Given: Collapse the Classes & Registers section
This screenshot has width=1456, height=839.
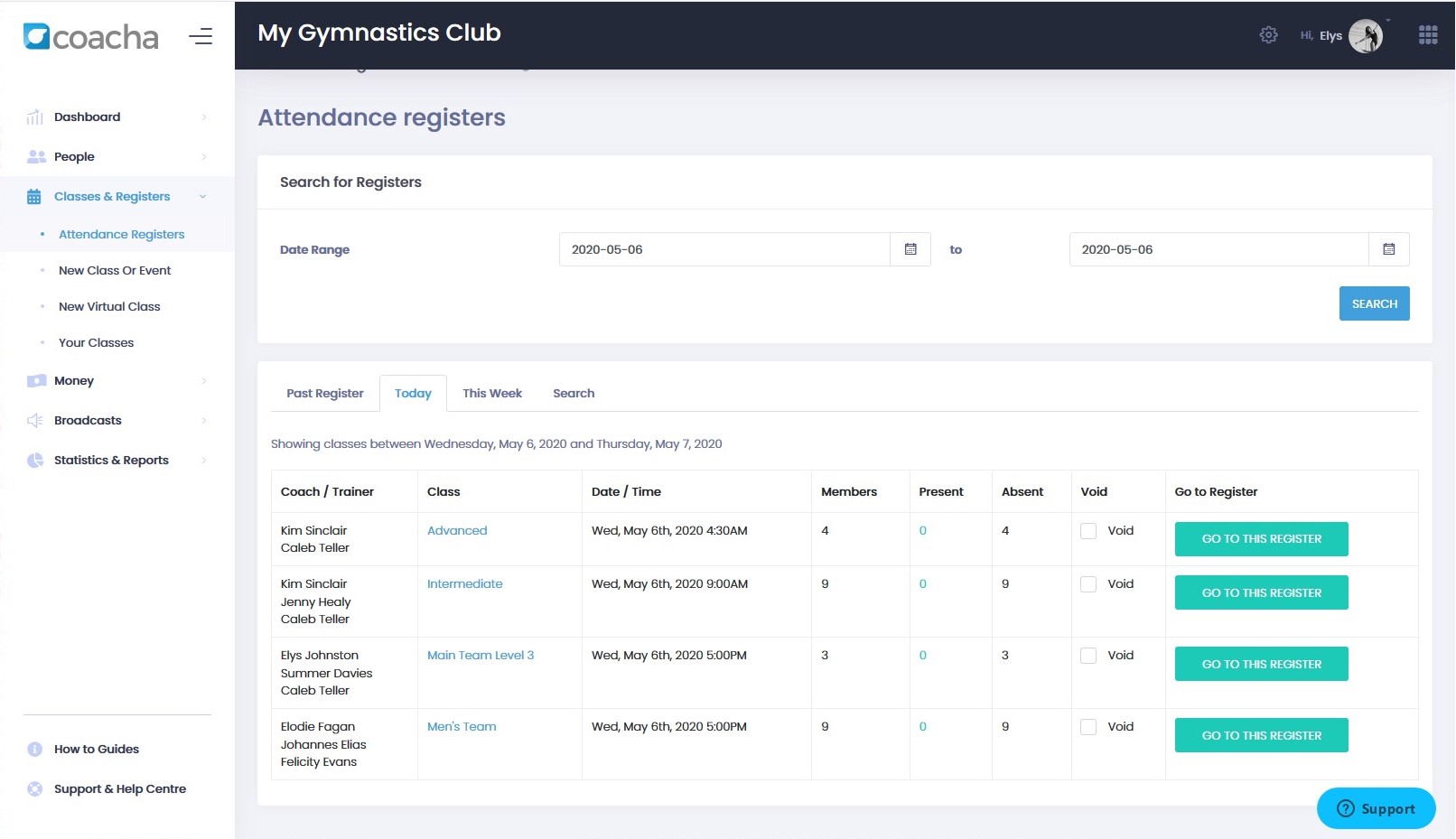Looking at the screenshot, I should [x=202, y=196].
